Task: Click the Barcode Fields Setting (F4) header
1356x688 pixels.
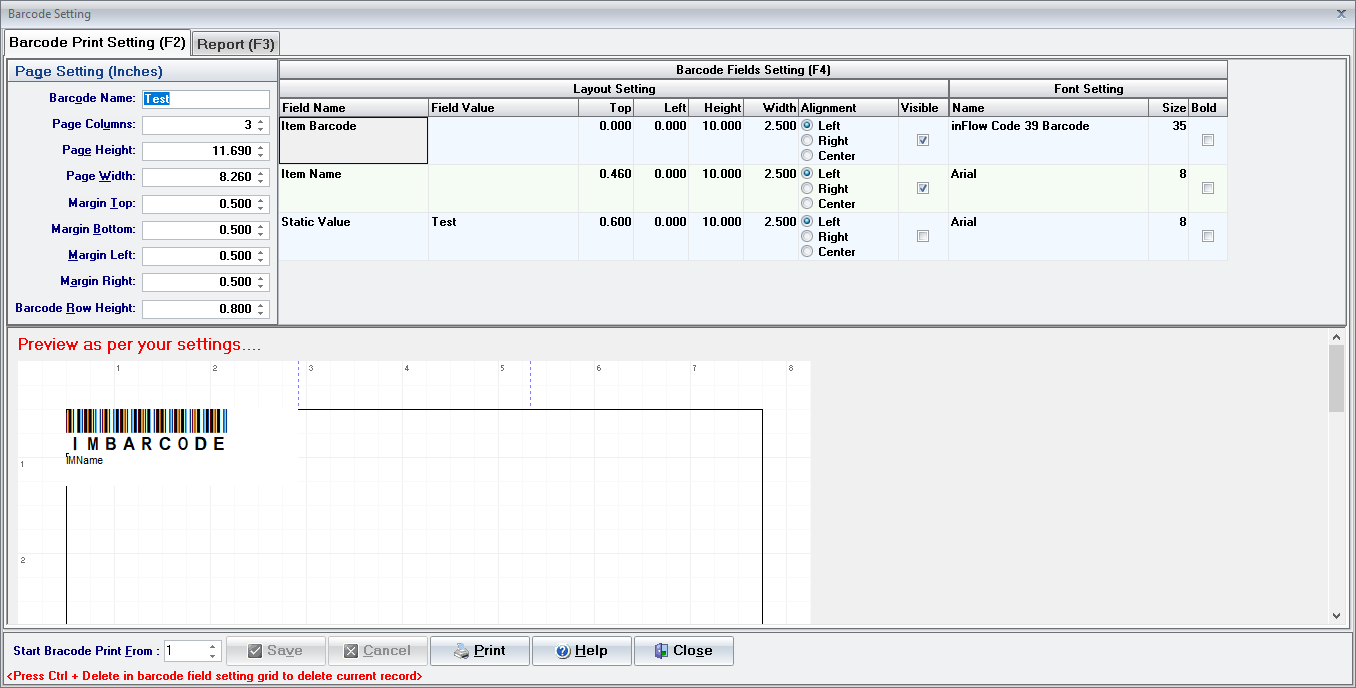Action: pyautogui.click(x=753, y=70)
